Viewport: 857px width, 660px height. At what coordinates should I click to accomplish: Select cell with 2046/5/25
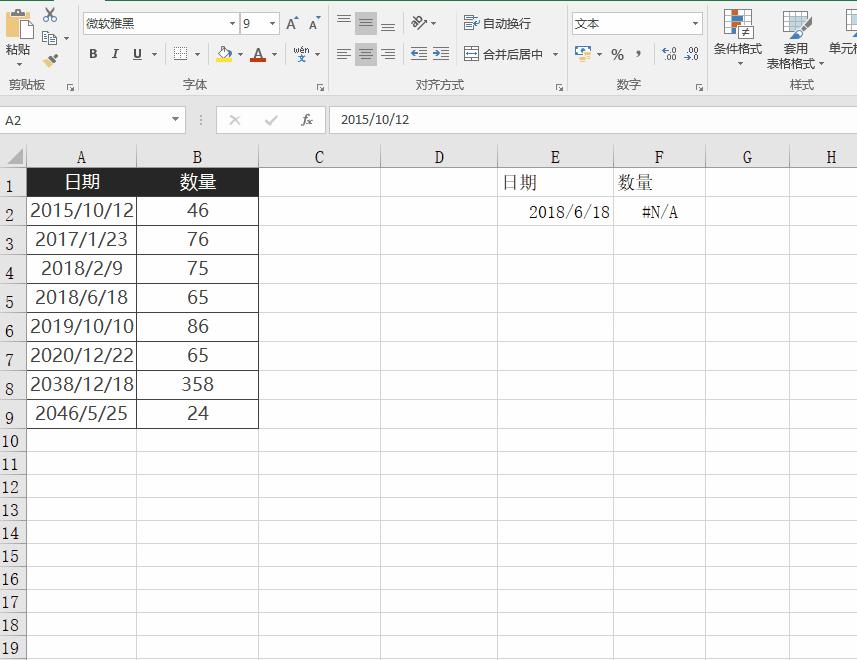81,413
